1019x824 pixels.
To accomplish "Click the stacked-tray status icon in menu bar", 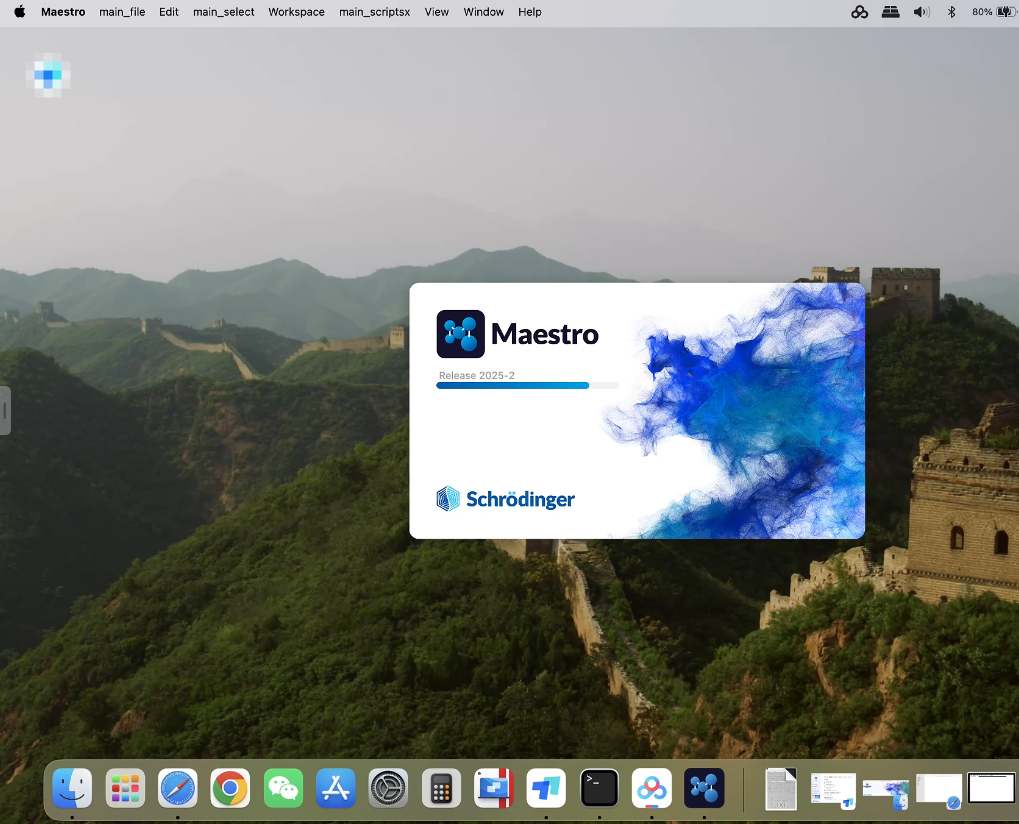I will coord(890,12).
